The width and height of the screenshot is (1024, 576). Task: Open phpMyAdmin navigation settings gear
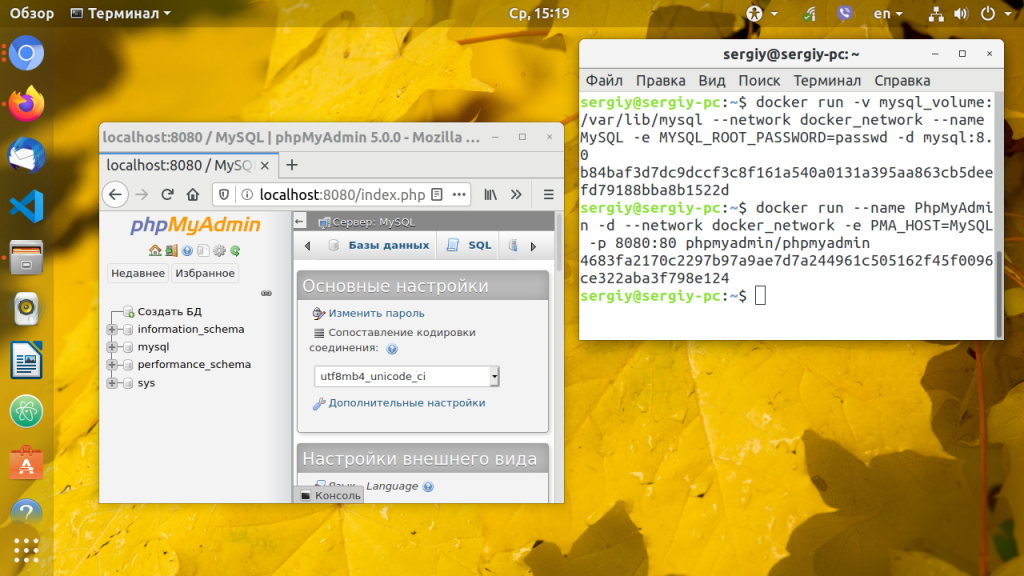pos(219,251)
